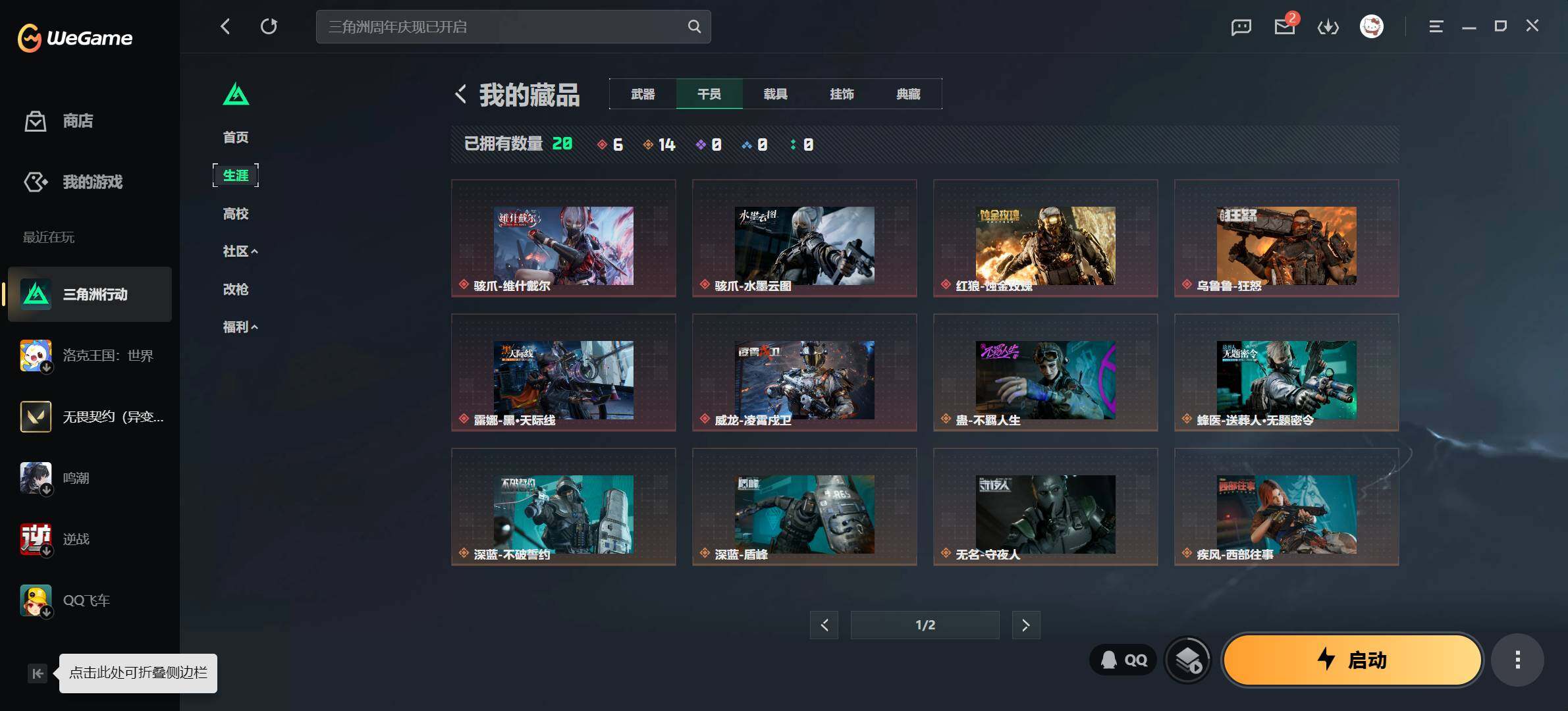
Task: Select 逆战 game entry
Action: point(90,539)
